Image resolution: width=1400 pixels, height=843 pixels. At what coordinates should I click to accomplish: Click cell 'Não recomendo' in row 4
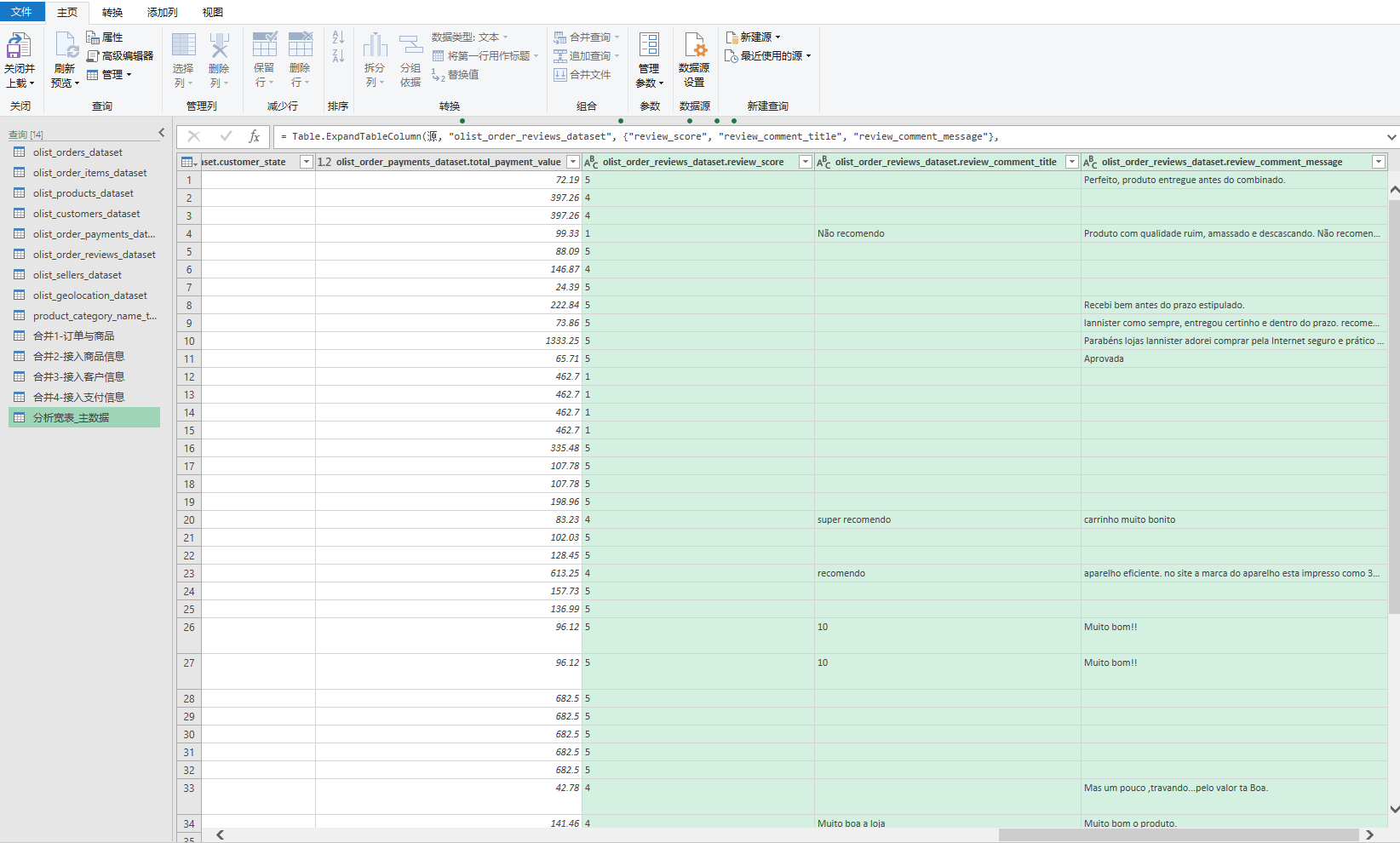pyautogui.click(x=948, y=233)
